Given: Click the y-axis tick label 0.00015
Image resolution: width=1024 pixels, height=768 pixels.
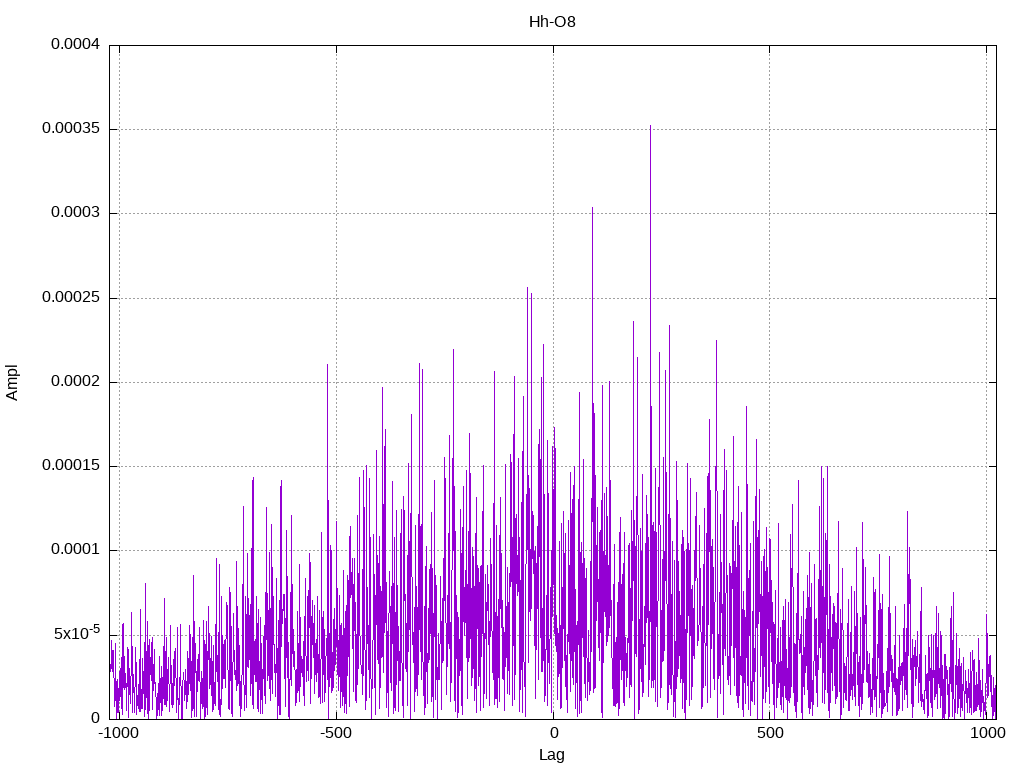Looking at the screenshot, I should coord(71,466).
